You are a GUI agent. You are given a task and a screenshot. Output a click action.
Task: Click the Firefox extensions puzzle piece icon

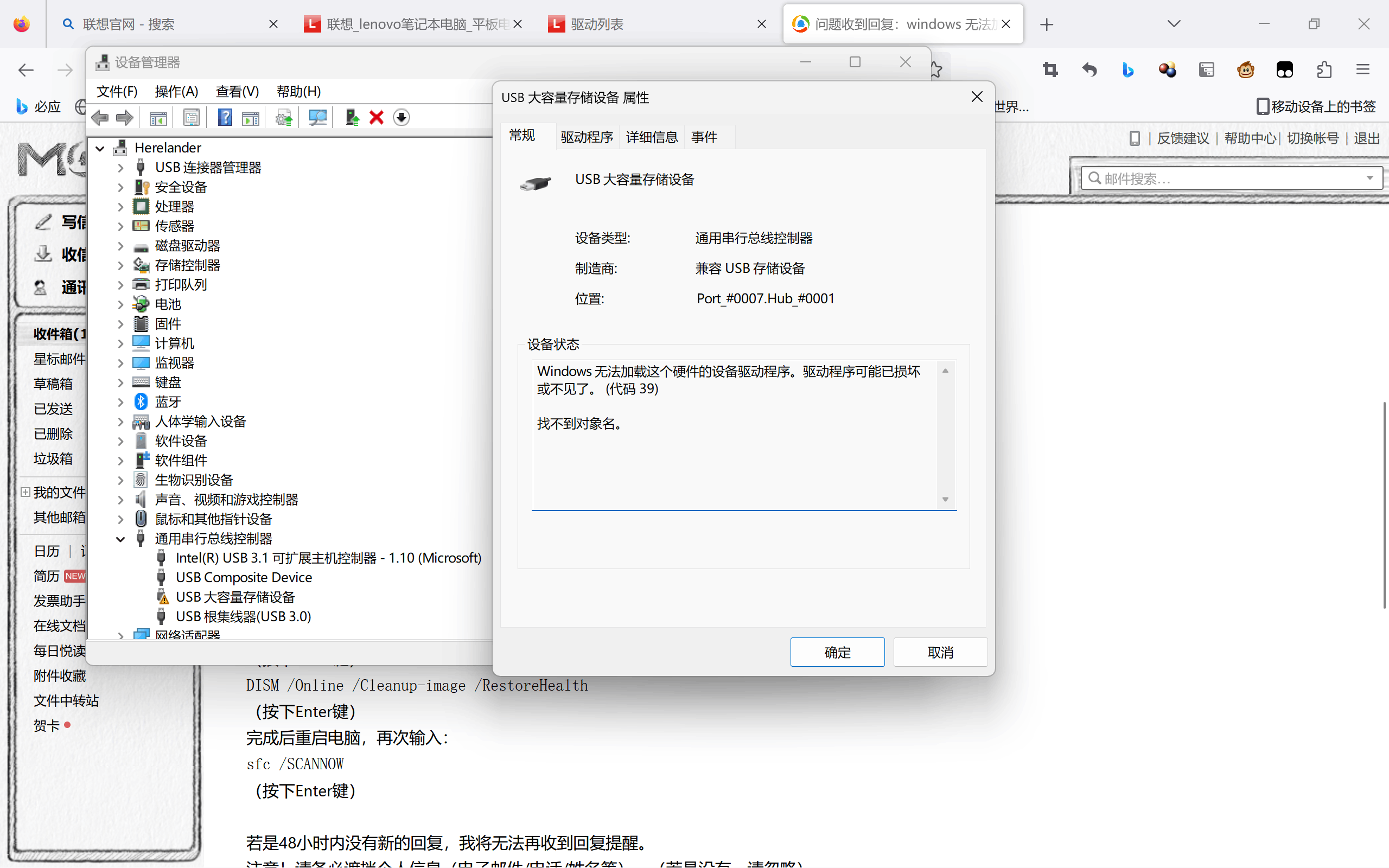tap(1323, 70)
